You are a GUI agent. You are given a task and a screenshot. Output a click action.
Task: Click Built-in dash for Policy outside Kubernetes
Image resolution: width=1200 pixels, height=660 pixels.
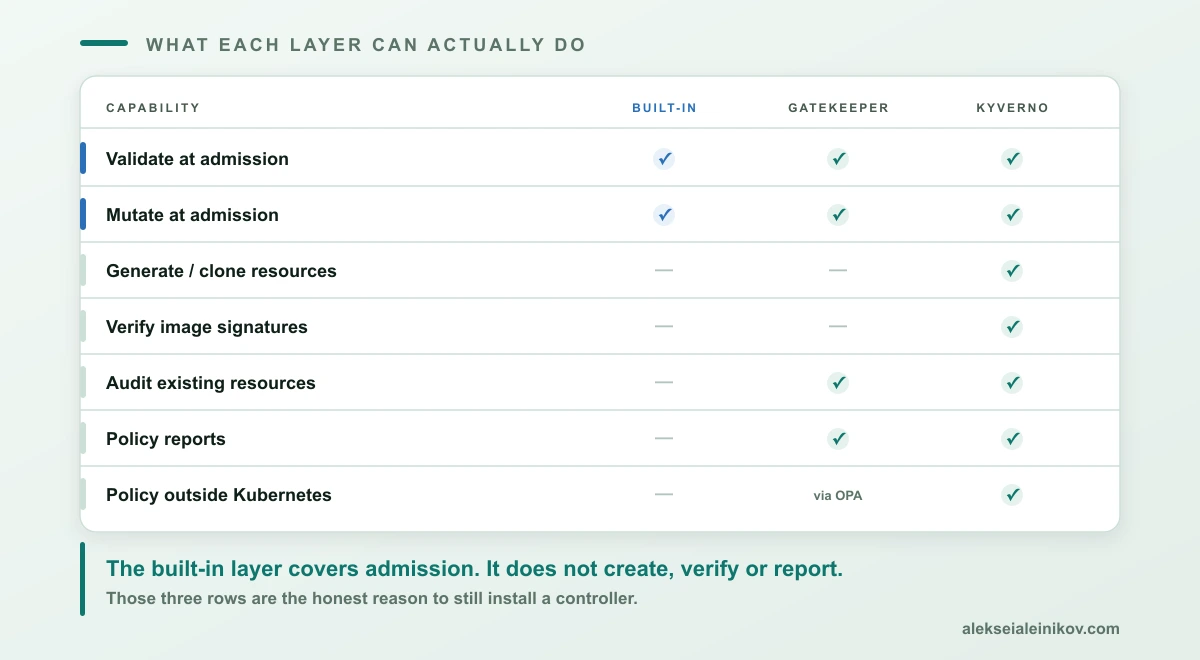[x=664, y=494]
